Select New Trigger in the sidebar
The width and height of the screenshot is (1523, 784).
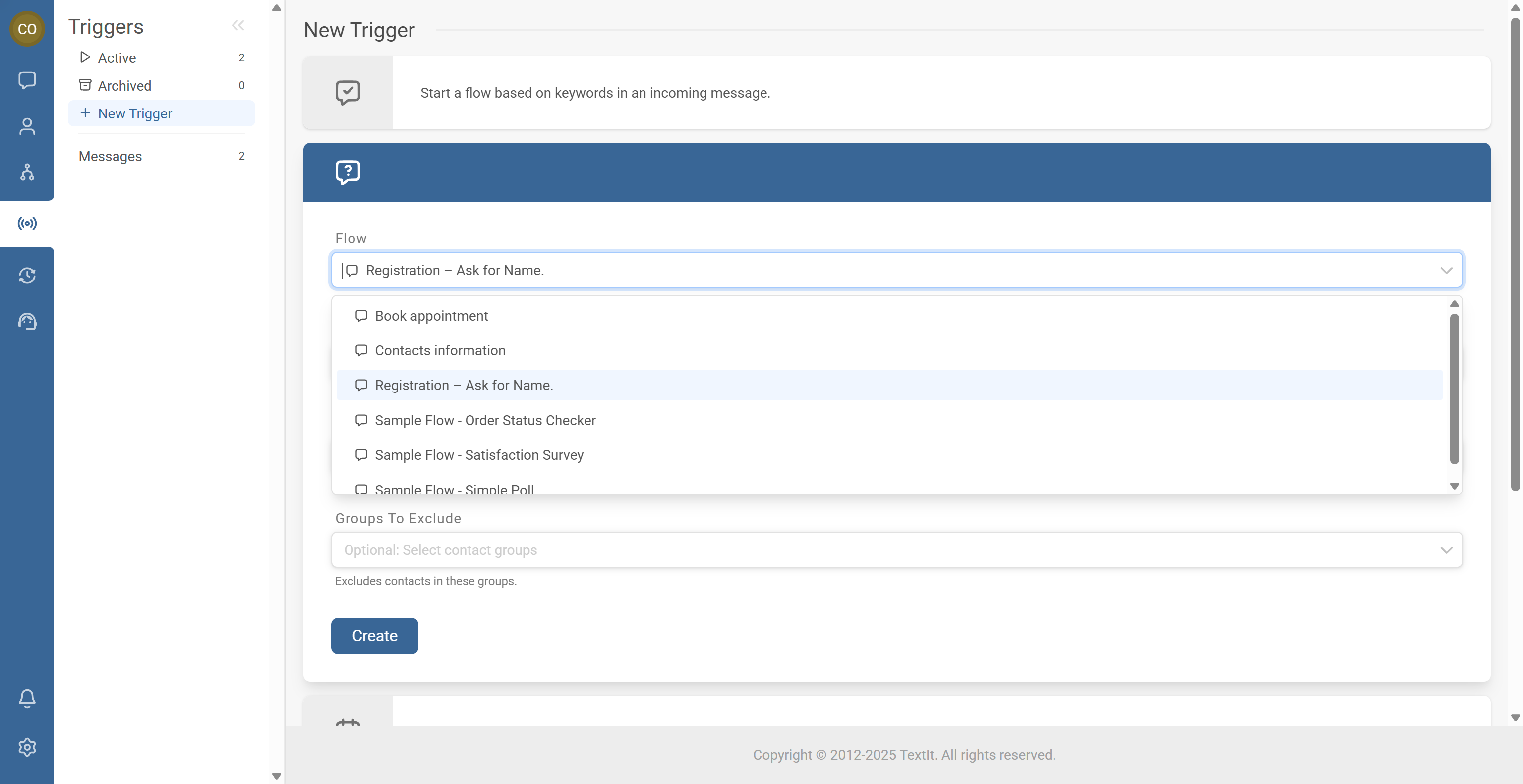tap(135, 113)
